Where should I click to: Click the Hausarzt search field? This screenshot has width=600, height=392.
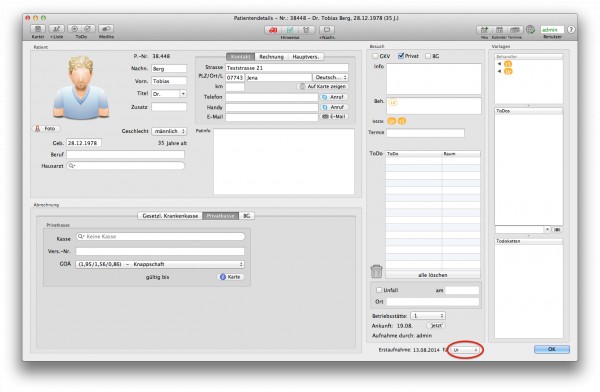tap(126, 166)
